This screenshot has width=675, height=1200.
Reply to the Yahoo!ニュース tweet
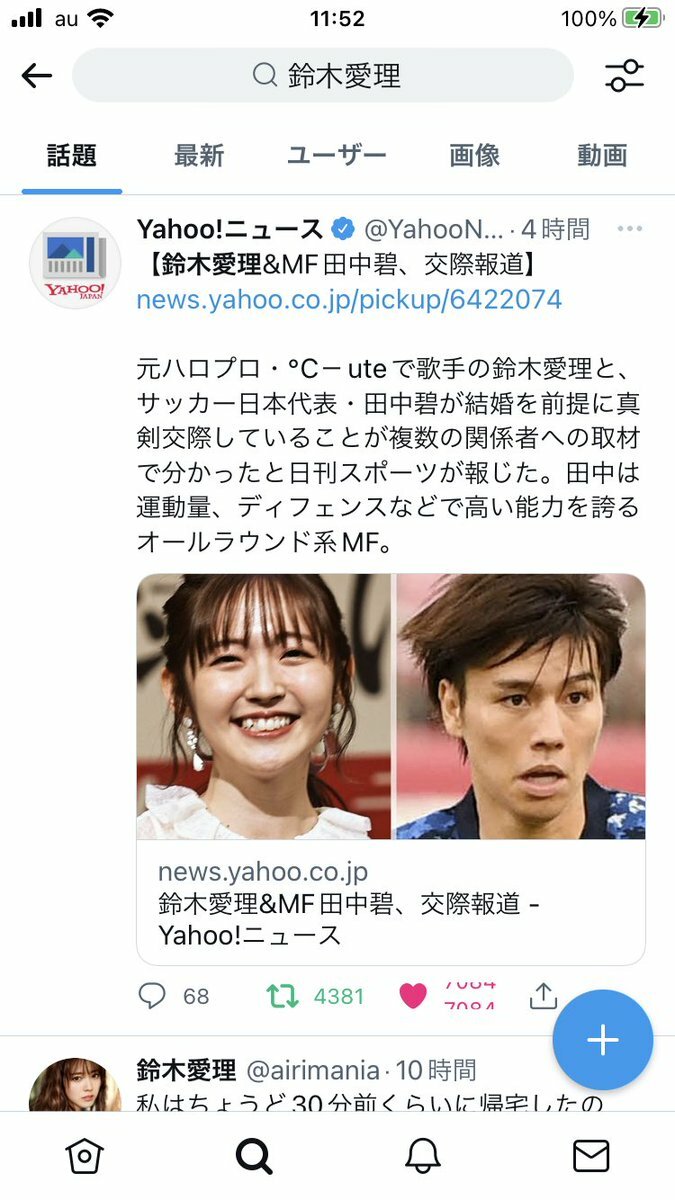pyautogui.click(x=151, y=996)
